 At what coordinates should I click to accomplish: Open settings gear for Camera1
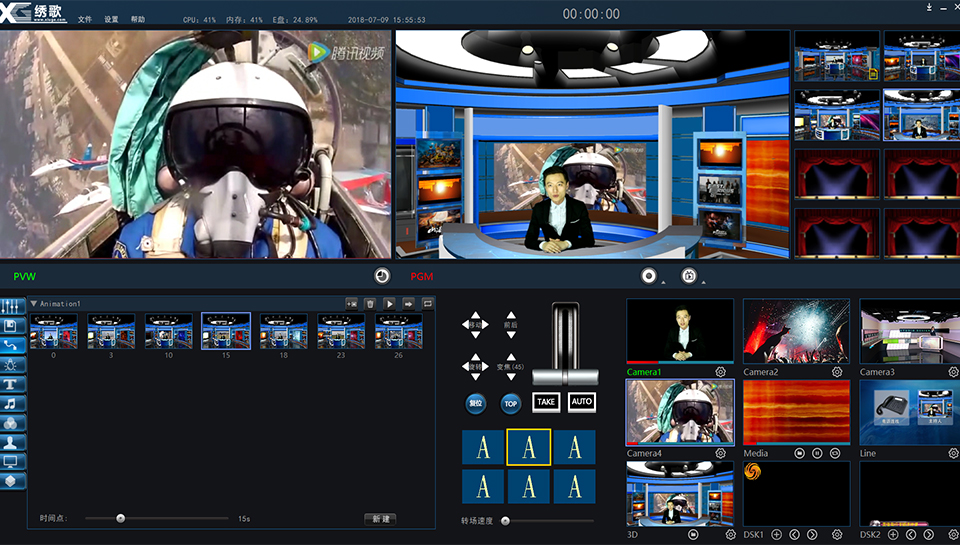[x=720, y=372]
